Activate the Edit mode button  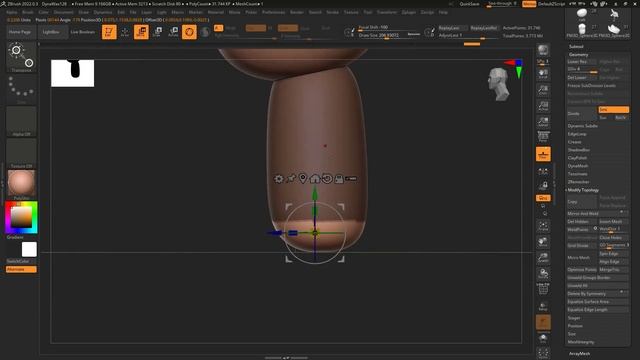click(x=109, y=32)
